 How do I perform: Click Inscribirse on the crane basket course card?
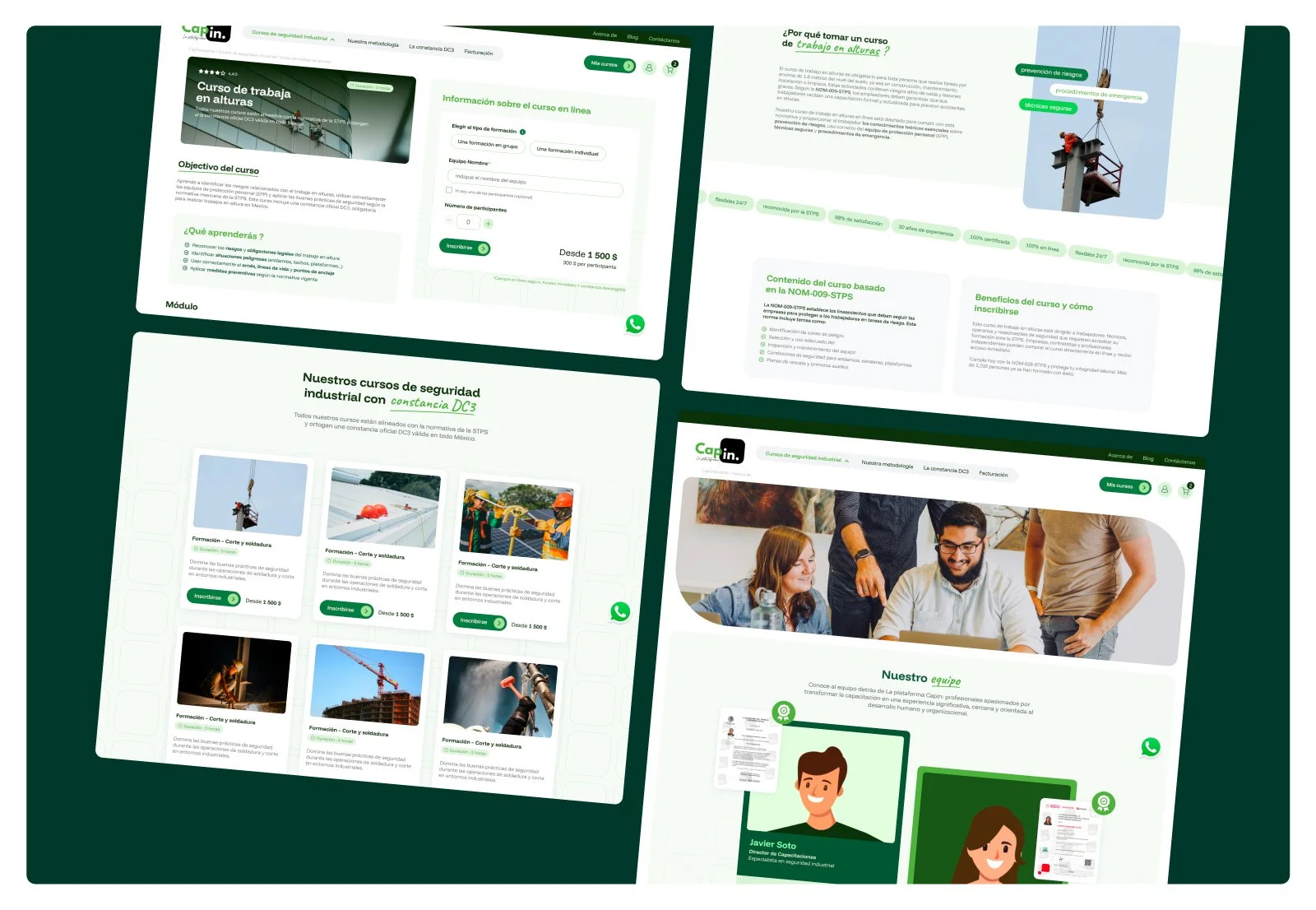pyautogui.click(x=214, y=597)
